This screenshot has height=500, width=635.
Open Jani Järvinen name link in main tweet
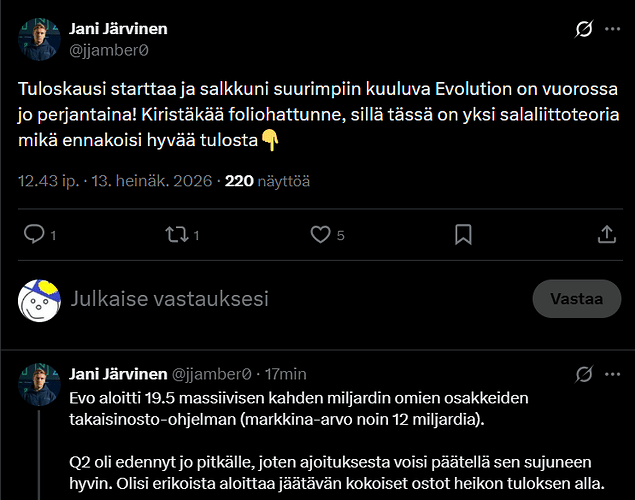click(x=118, y=29)
